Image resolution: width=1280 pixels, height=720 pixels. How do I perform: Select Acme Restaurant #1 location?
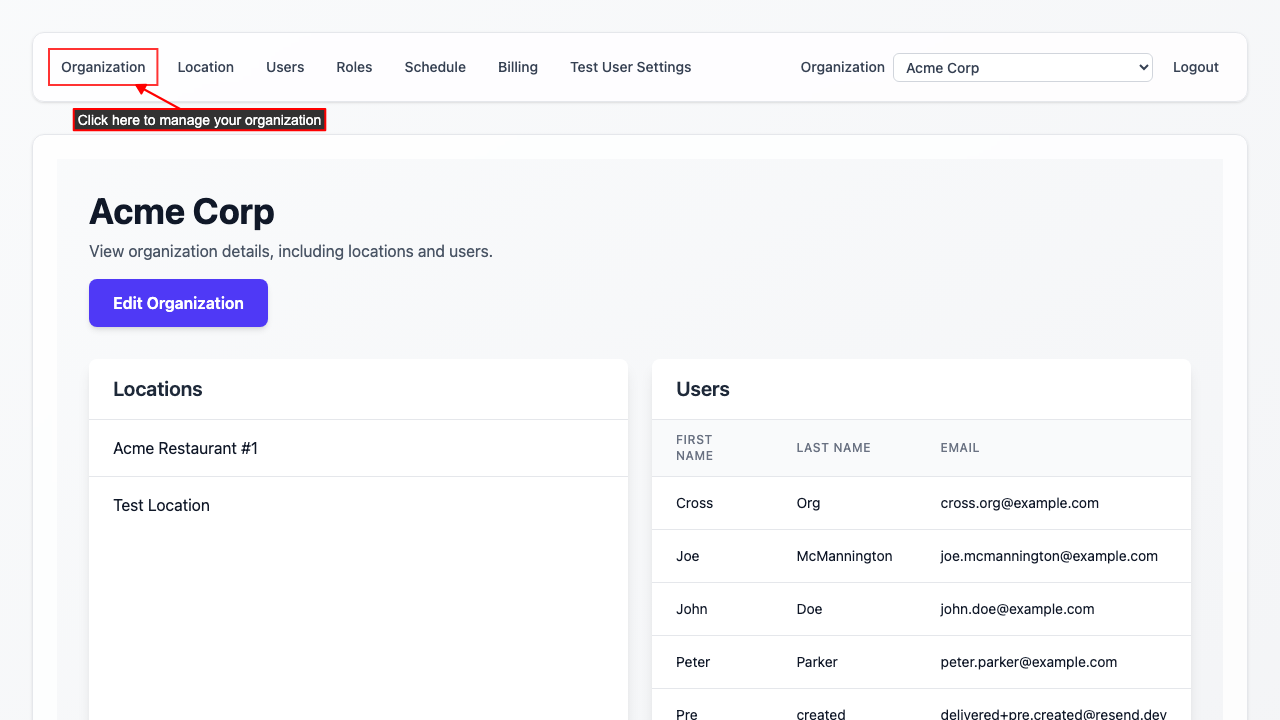pyautogui.click(x=185, y=448)
